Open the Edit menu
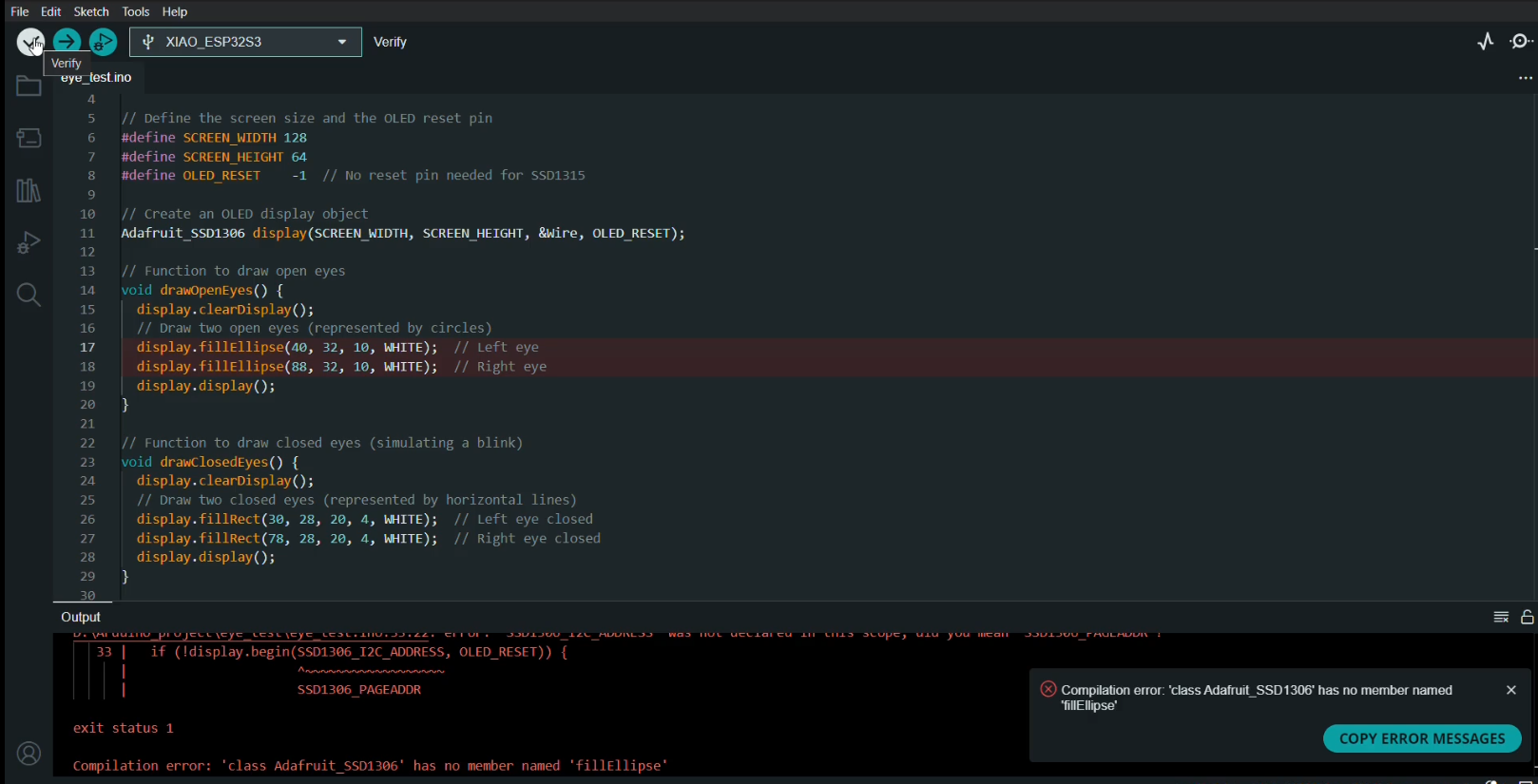This screenshot has width=1538, height=784. [x=51, y=11]
